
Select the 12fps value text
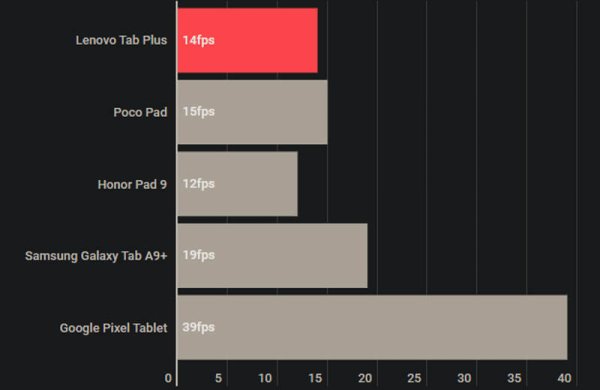pyautogui.click(x=198, y=184)
